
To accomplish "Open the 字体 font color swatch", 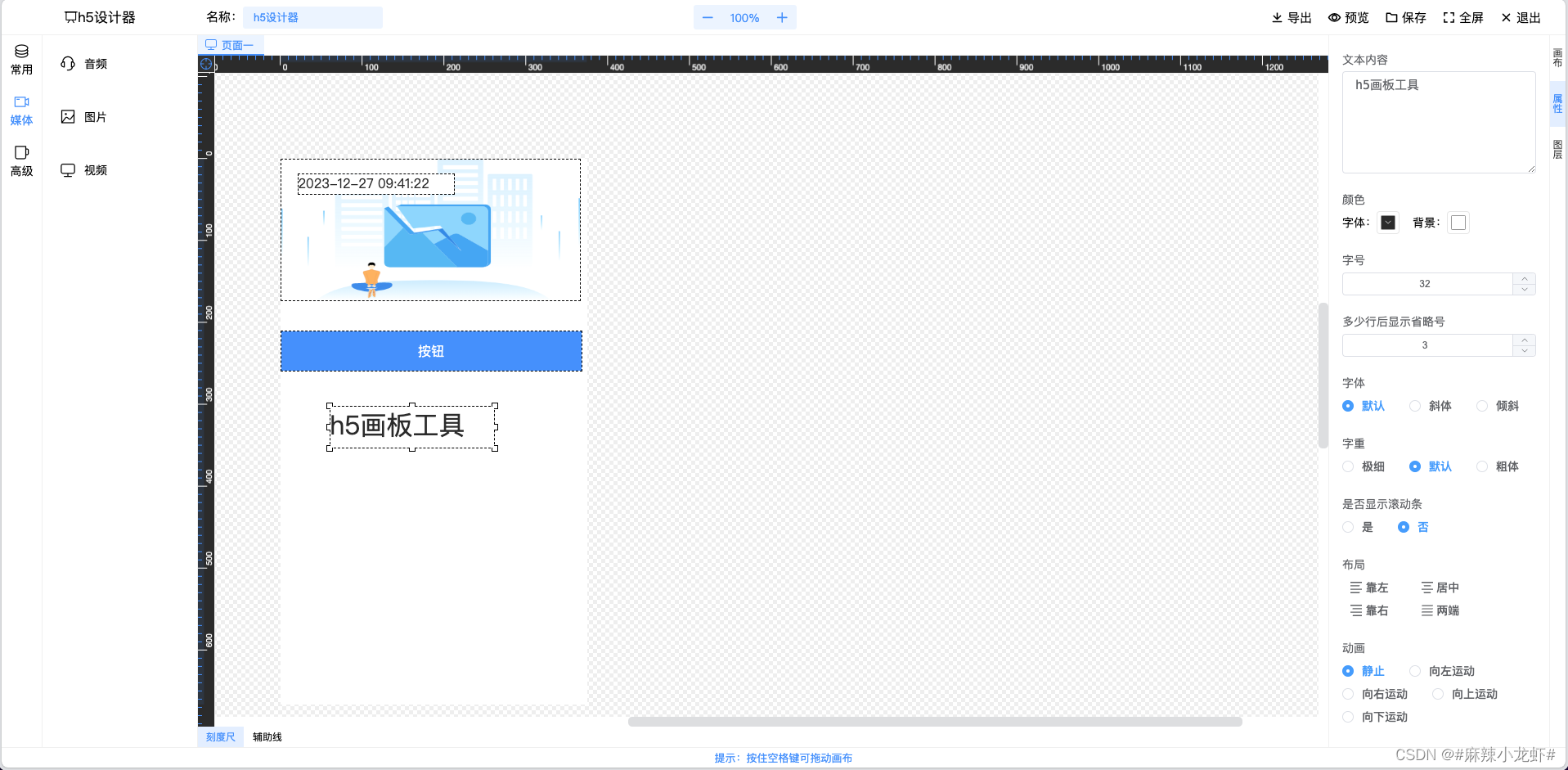I will tap(1388, 223).
